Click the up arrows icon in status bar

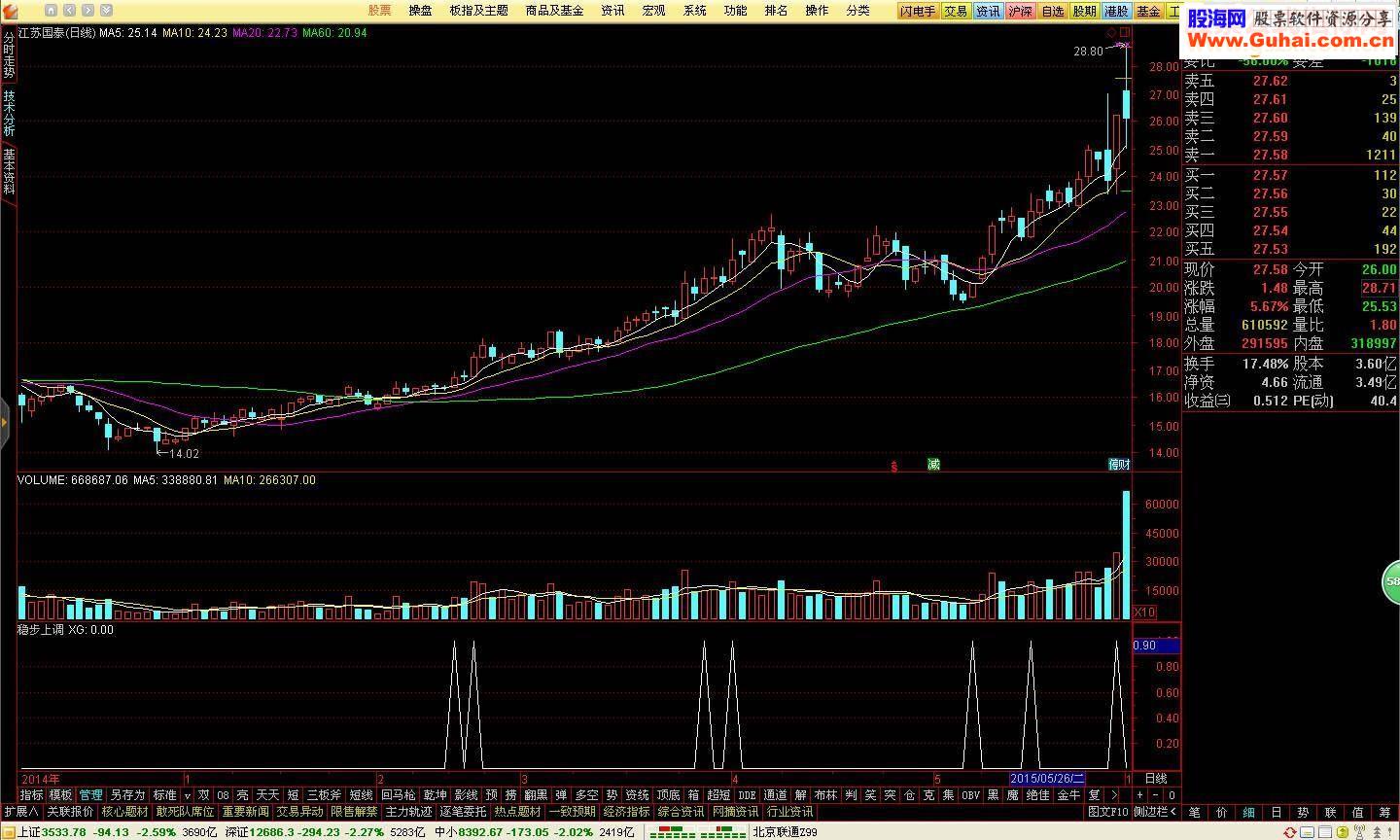point(1377,832)
